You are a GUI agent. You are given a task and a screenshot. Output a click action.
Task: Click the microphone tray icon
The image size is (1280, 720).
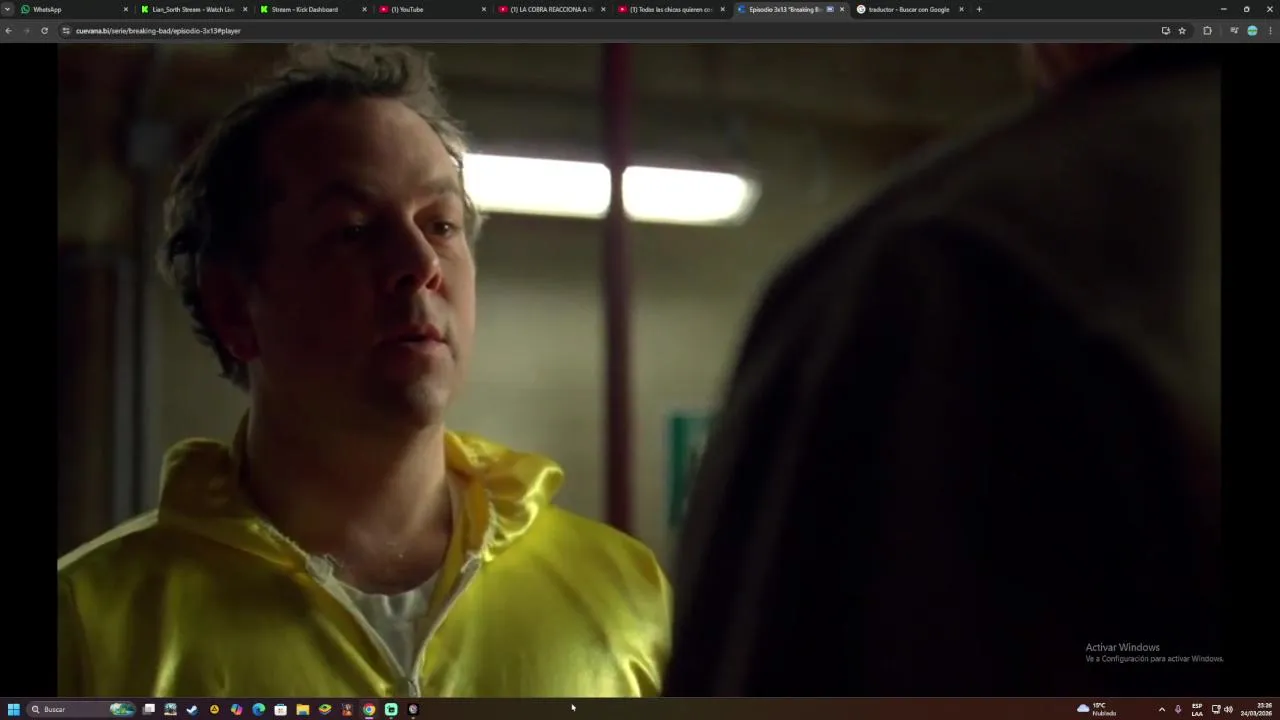1178,709
